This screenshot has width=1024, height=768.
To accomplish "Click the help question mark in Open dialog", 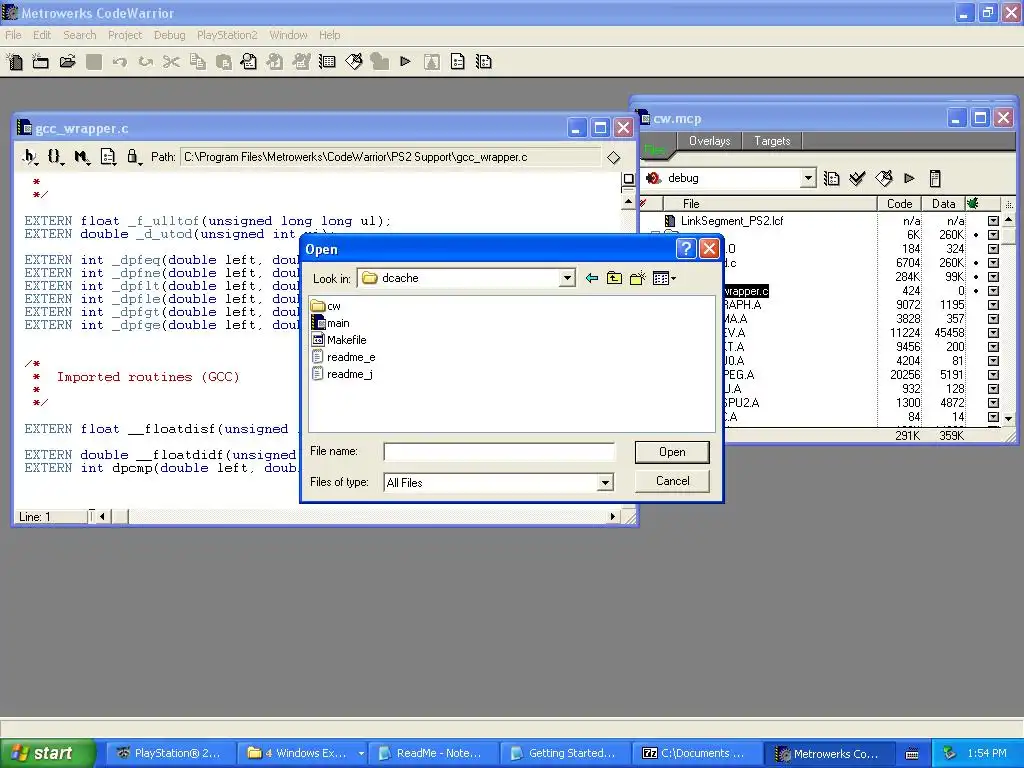I will pos(685,249).
